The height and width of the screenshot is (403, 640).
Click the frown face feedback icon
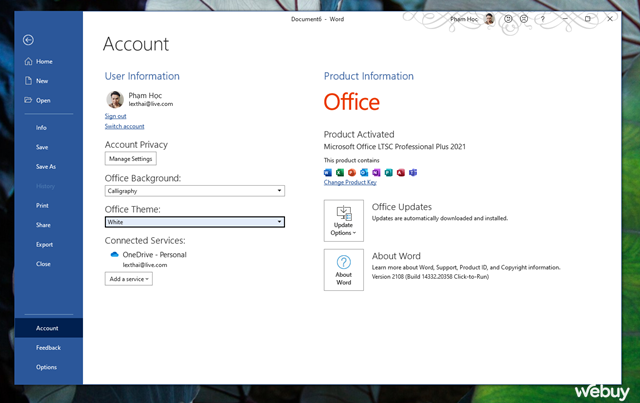tap(526, 19)
